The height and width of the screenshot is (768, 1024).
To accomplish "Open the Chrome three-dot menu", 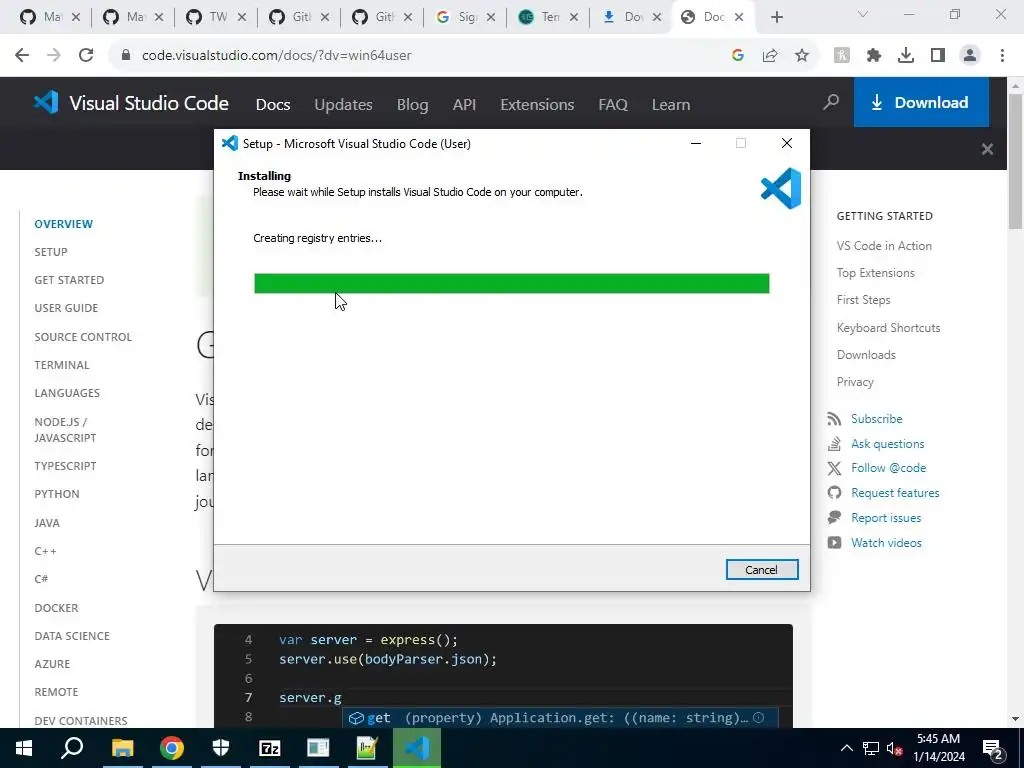I will click(x=1002, y=56).
